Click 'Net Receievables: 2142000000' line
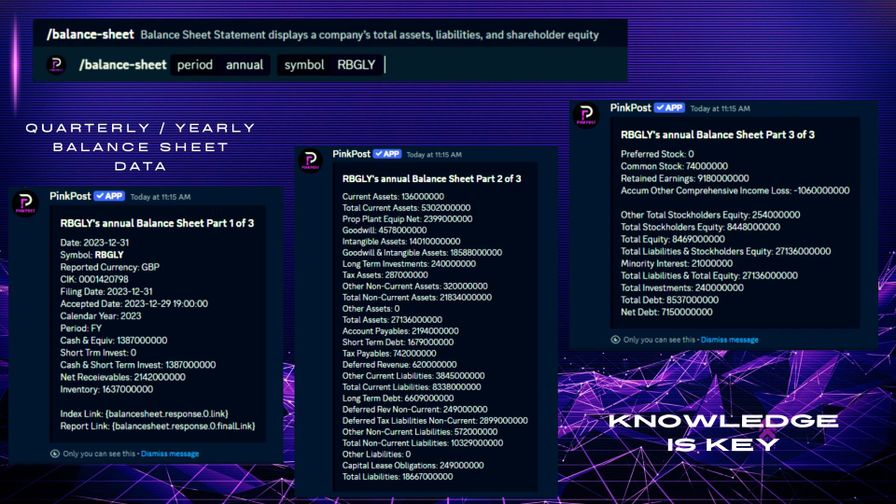This screenshot has width=896, height=504. click(x=123, y=377)
